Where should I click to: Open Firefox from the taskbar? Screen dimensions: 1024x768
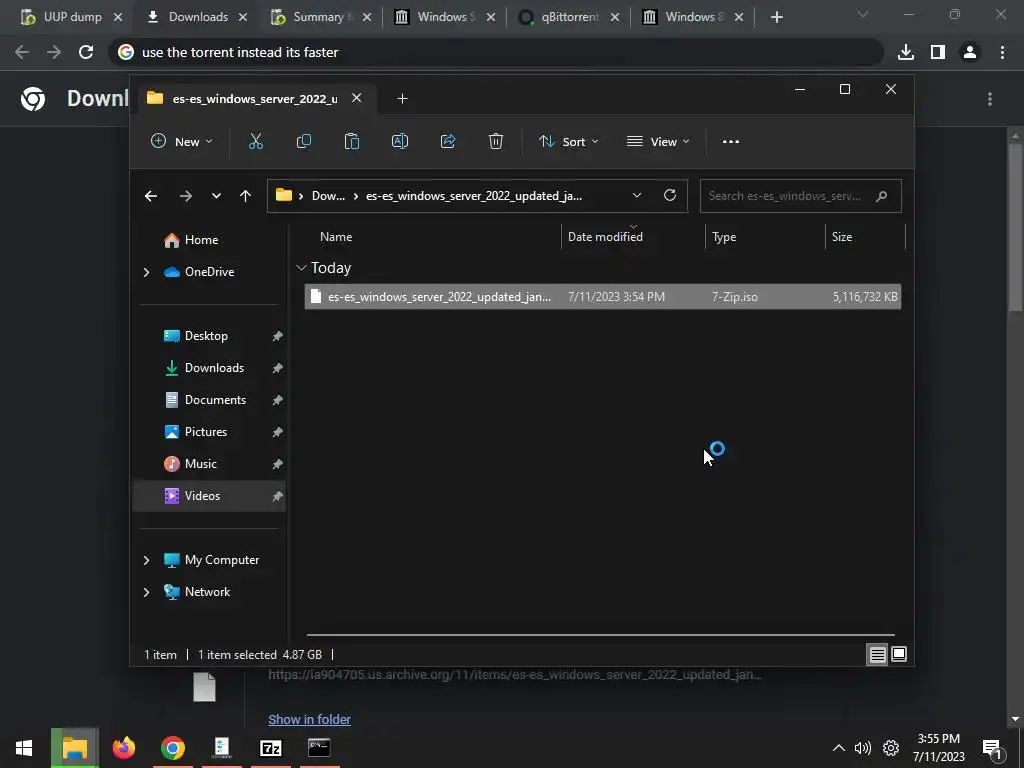pos(123,748)
